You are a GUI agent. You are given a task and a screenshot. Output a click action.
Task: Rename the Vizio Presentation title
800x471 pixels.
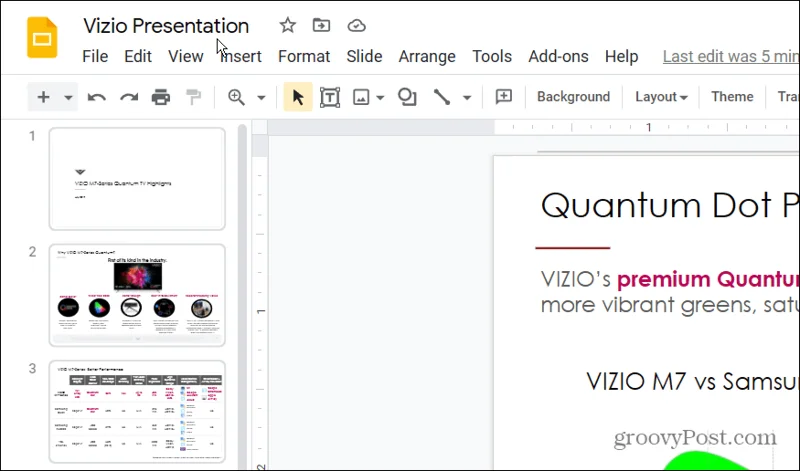click(x=166, y=26)
